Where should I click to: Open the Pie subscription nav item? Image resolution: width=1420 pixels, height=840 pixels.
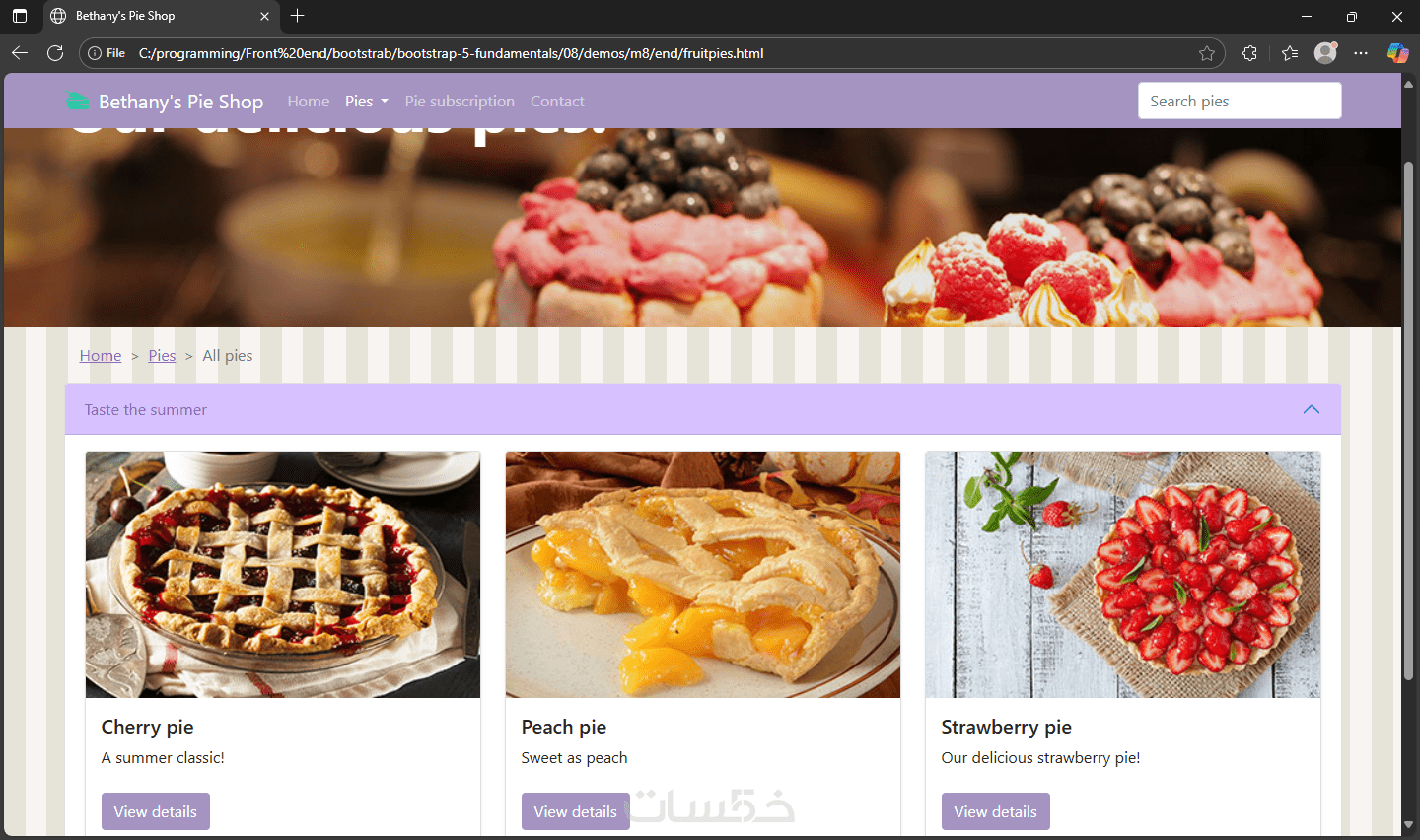pyautogui.click(x=460, y=101)
